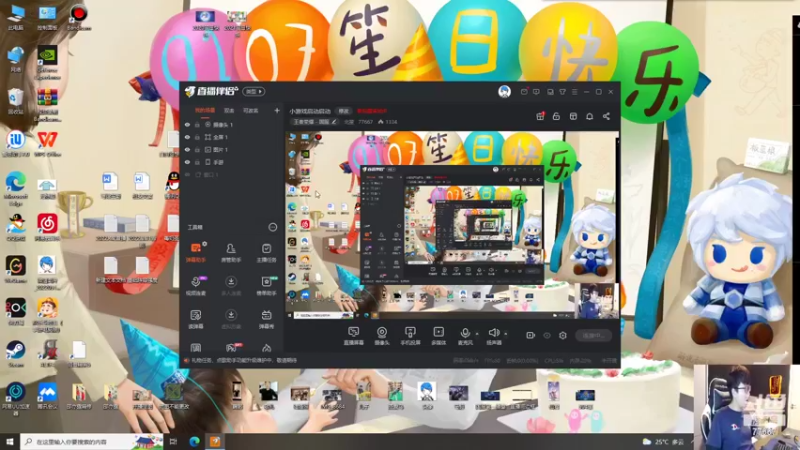Open the GeForce Experience desktop shortcut
Screen dimensions: 800x450
coord(47,63)
